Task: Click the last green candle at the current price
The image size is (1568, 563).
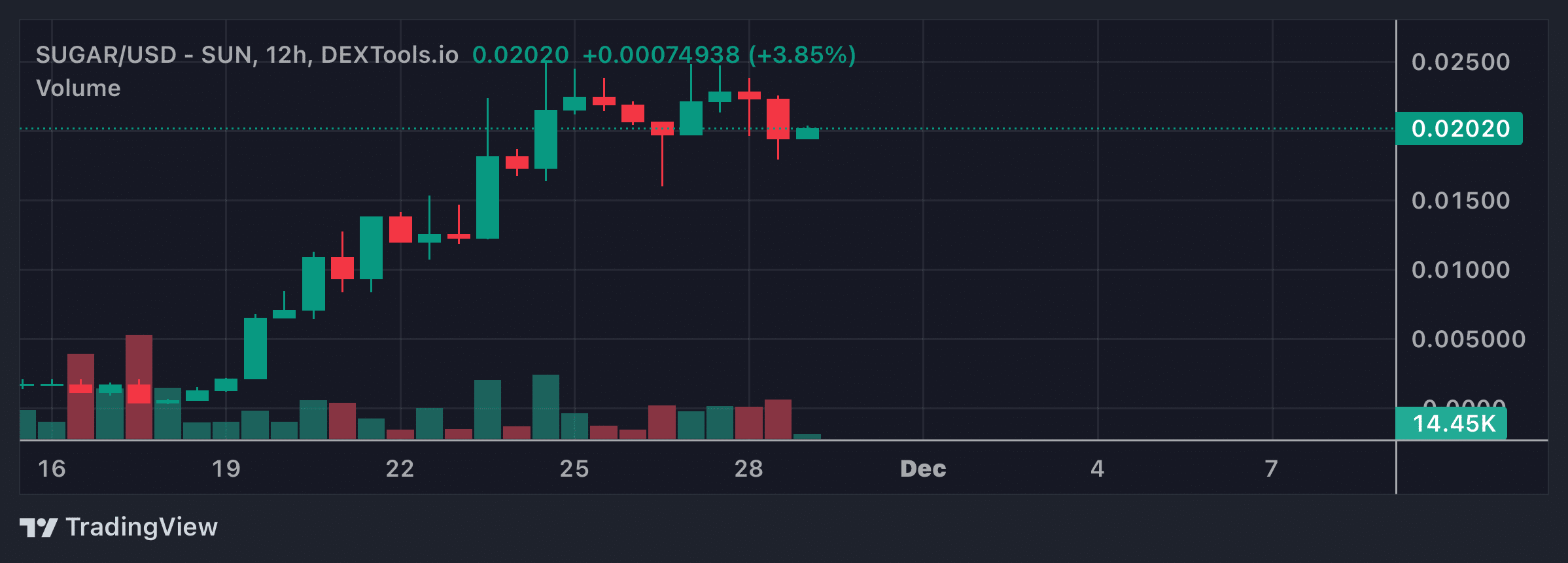Action: [807, 133]
